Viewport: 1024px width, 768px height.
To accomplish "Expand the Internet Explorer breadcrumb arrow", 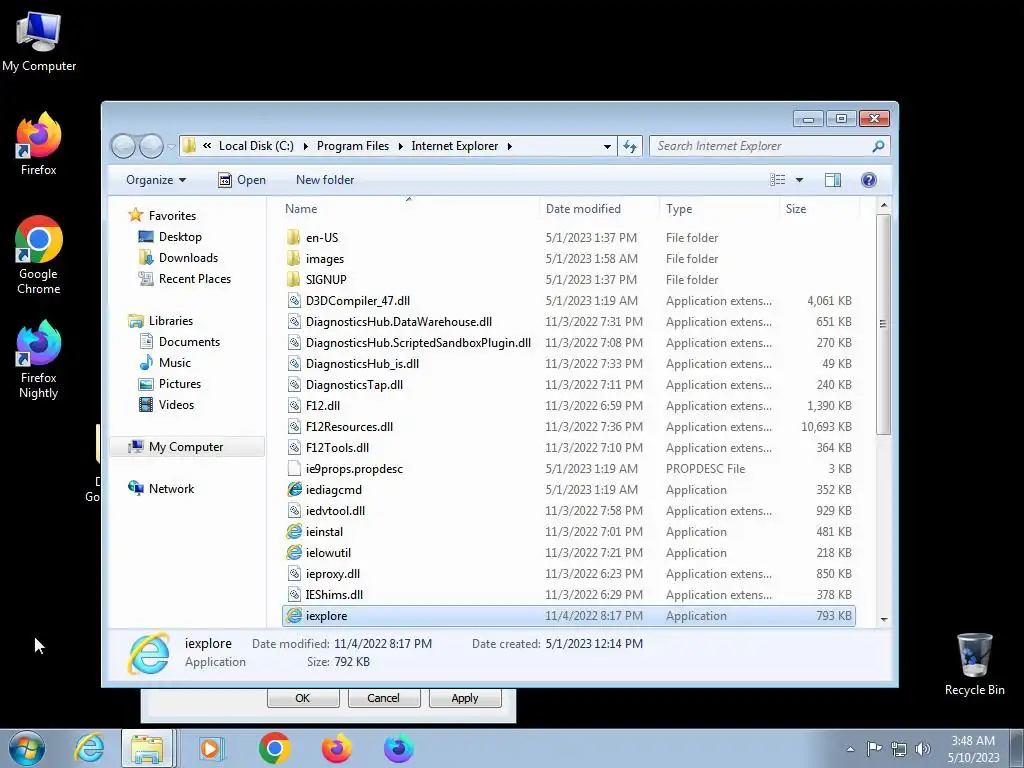I will coord(509,146).
